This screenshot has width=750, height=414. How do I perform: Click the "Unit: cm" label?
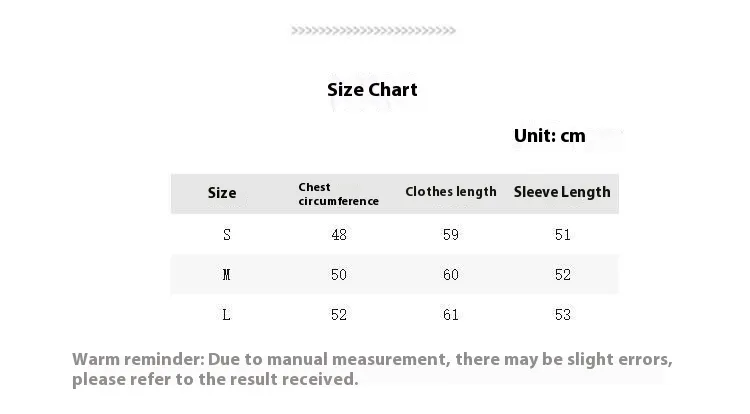coord(549,136)
